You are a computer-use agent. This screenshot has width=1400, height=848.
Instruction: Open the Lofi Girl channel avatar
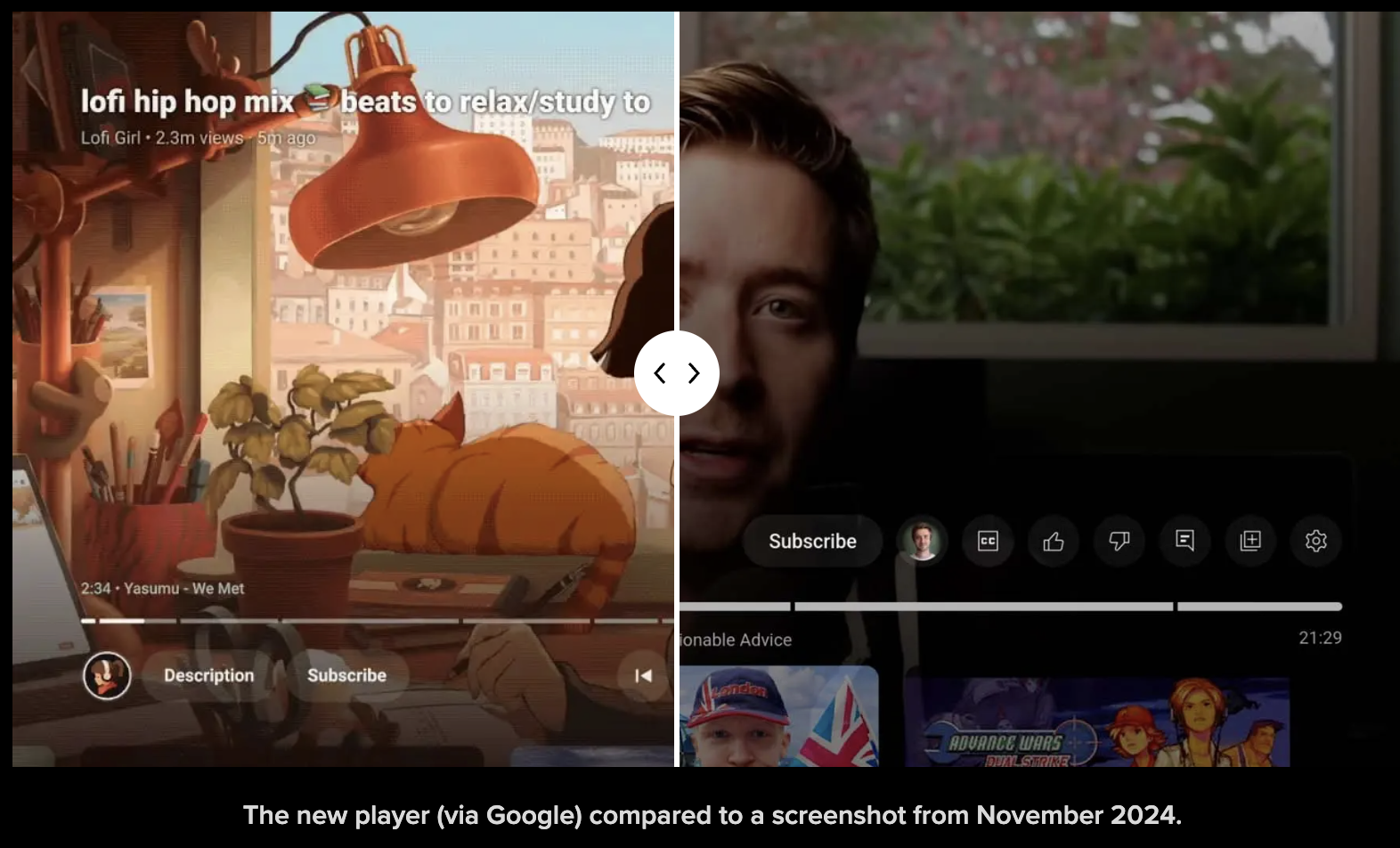pos(107,676)
